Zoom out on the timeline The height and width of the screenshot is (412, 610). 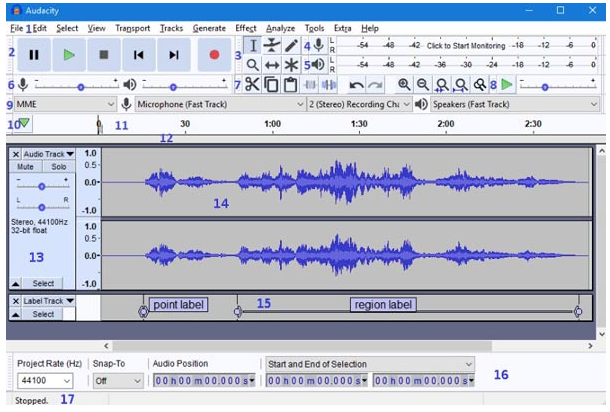tap(423, 84)
